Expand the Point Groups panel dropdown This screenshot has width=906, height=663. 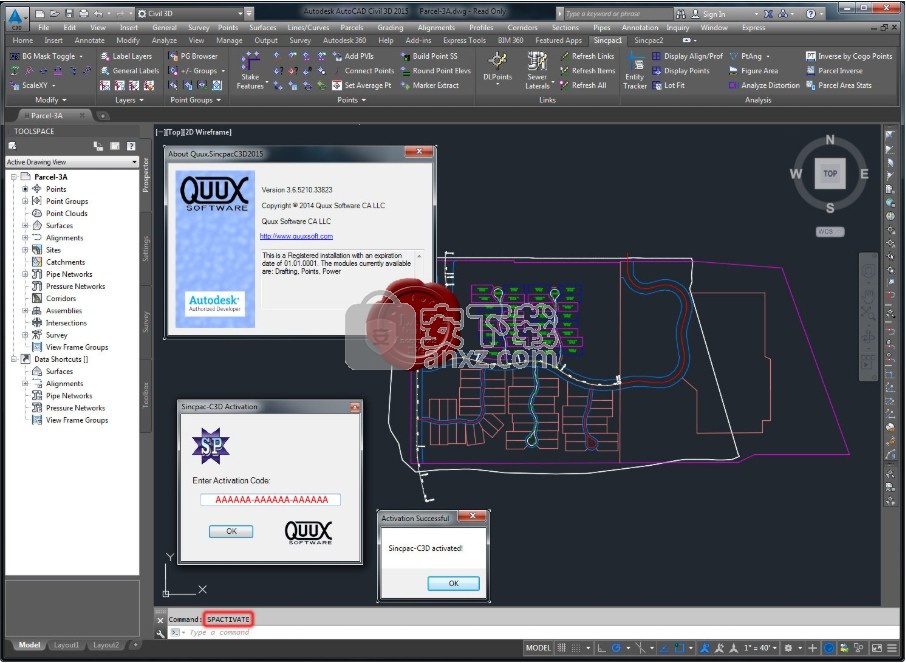click(195, 100)
